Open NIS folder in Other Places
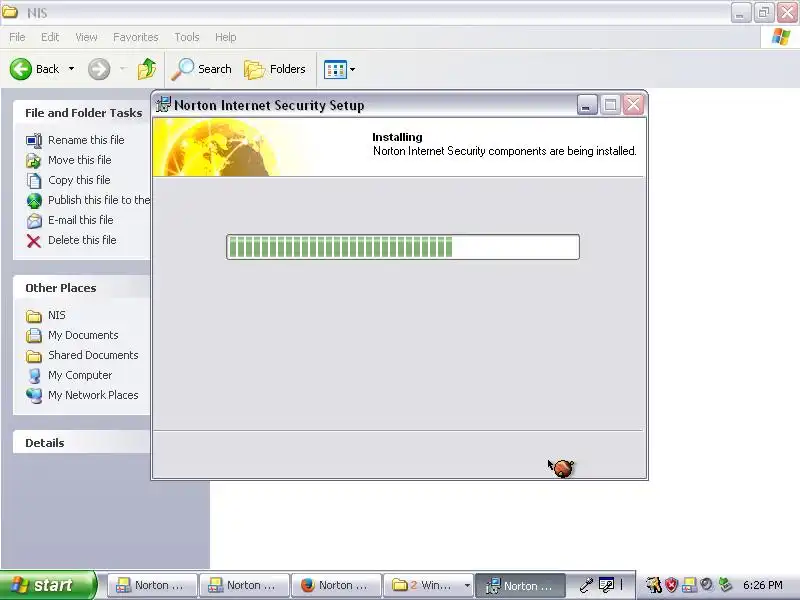Screen dimensions: 800x600 click(x=57, y=315)
